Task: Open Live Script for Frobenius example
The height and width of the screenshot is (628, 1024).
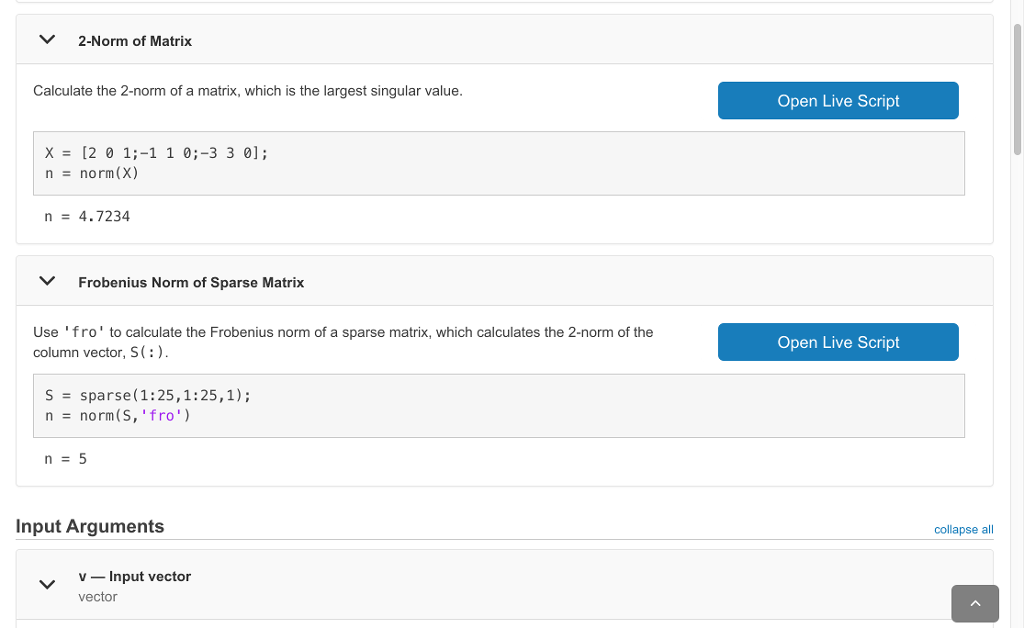Action: point(838,342)
